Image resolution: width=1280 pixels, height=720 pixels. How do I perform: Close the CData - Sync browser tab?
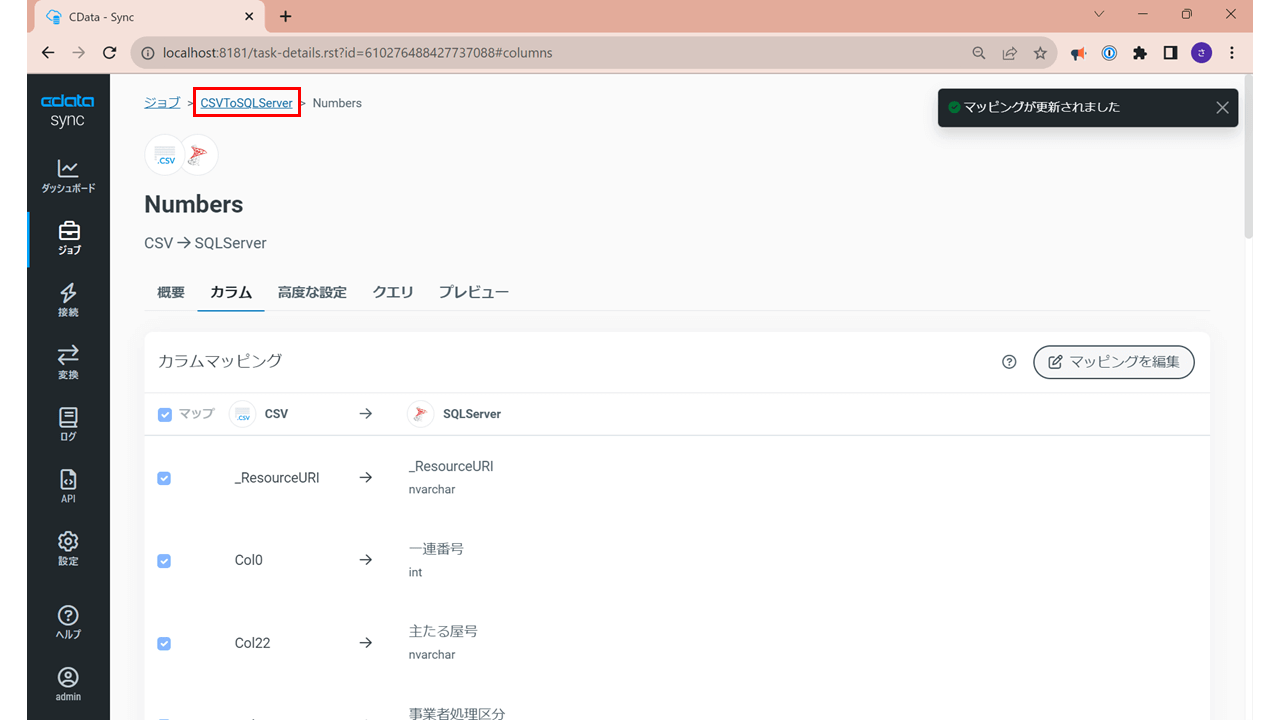point(248,17)
